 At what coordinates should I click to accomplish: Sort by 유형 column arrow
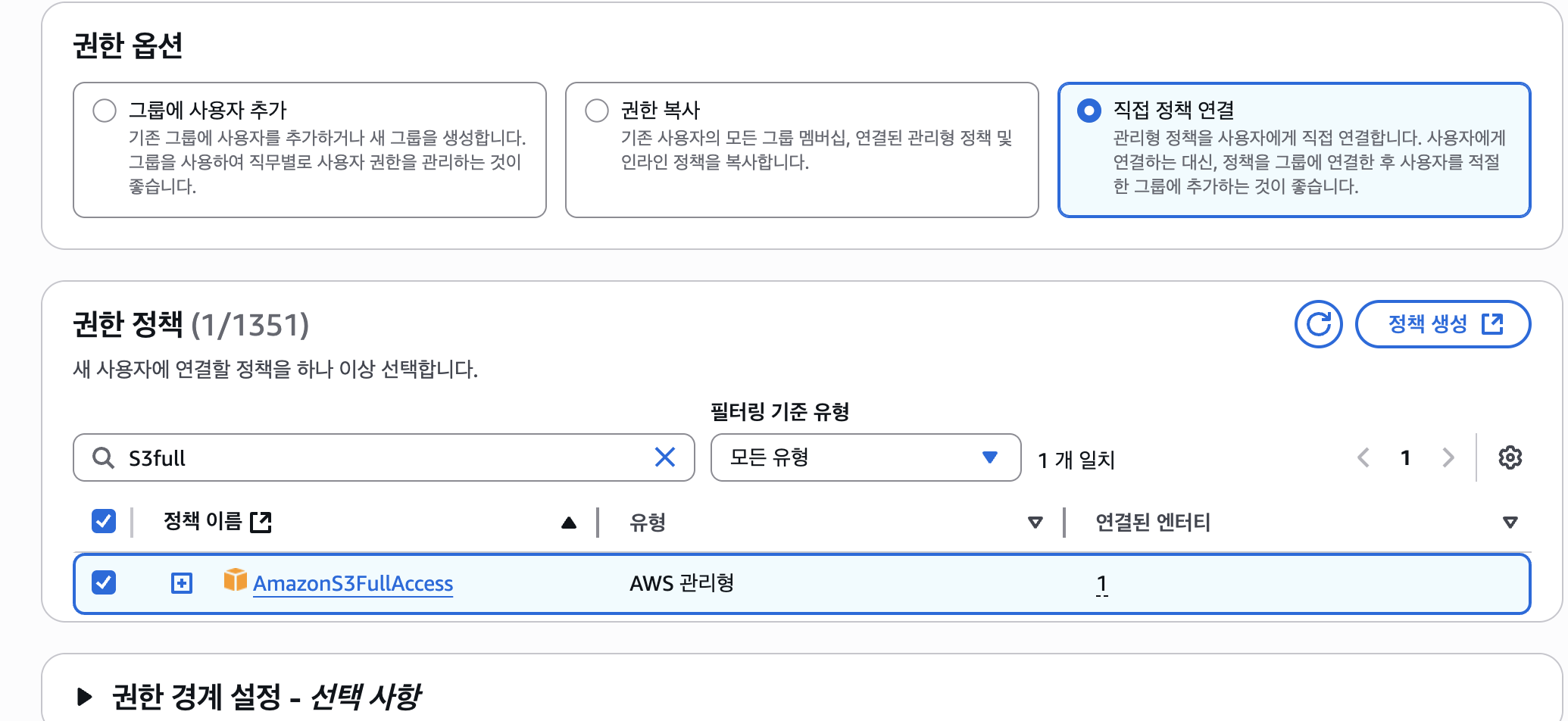(x=1035, y=523)
